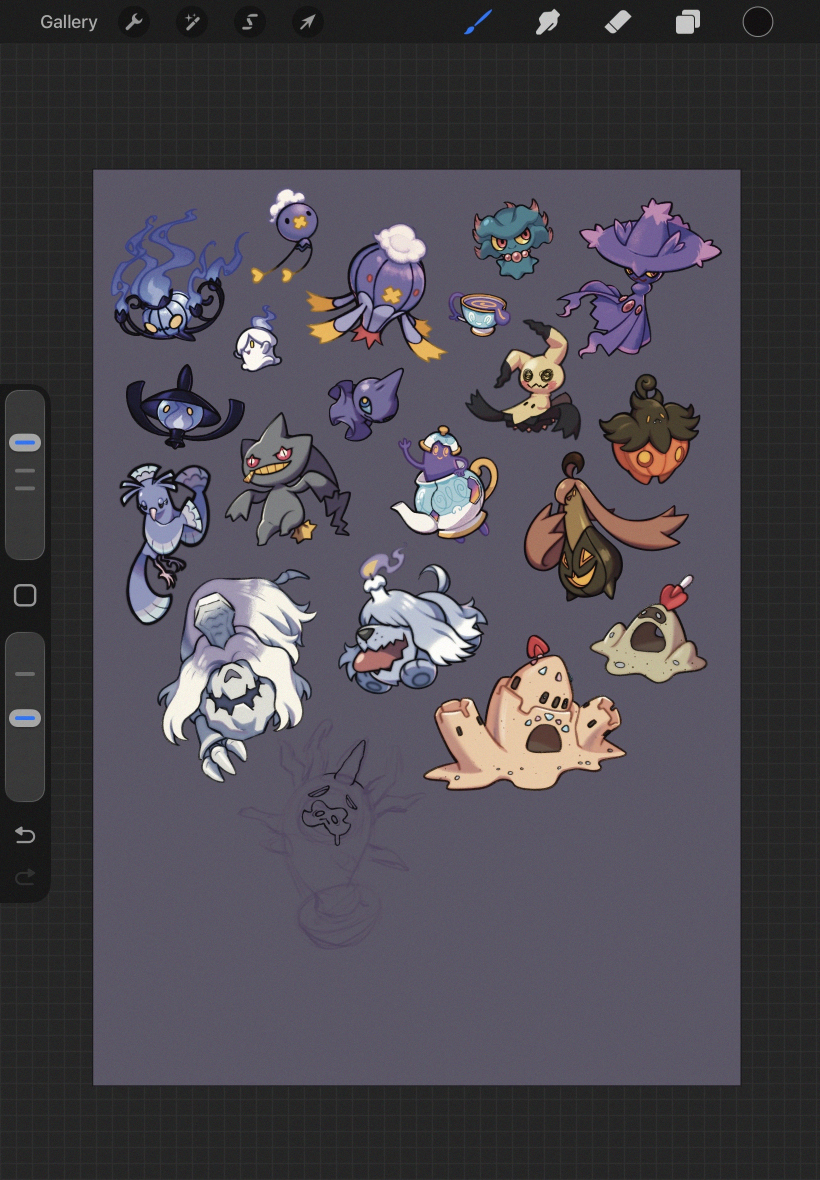This screenshot has height=1180, width=820.
Task: Select the Smudge finger tool
Action: (547, 22)
